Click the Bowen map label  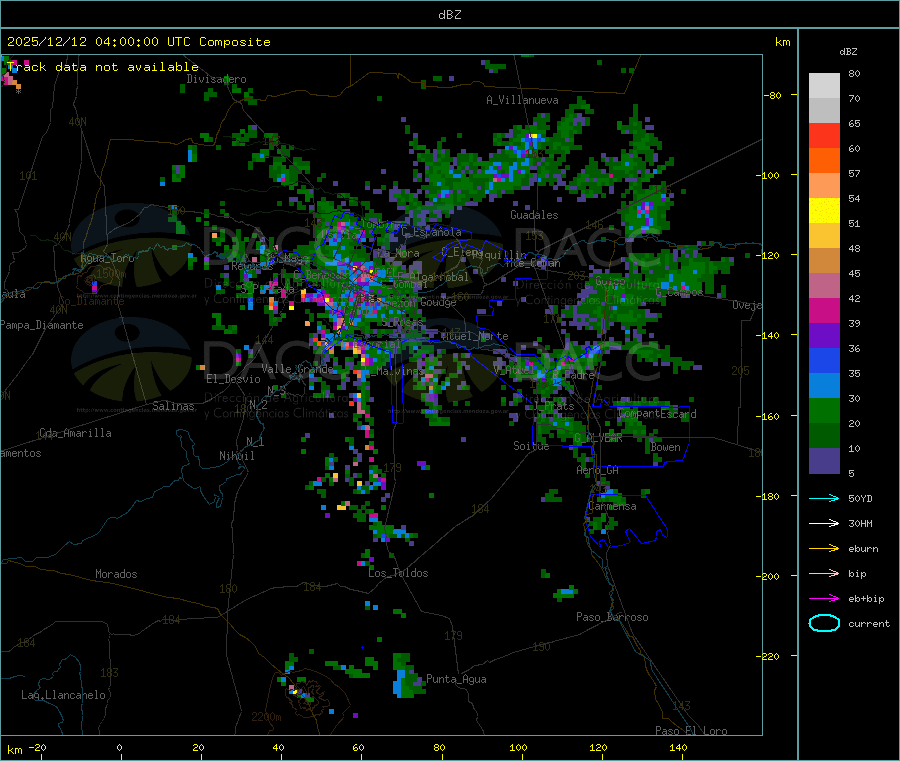(666, 448)
